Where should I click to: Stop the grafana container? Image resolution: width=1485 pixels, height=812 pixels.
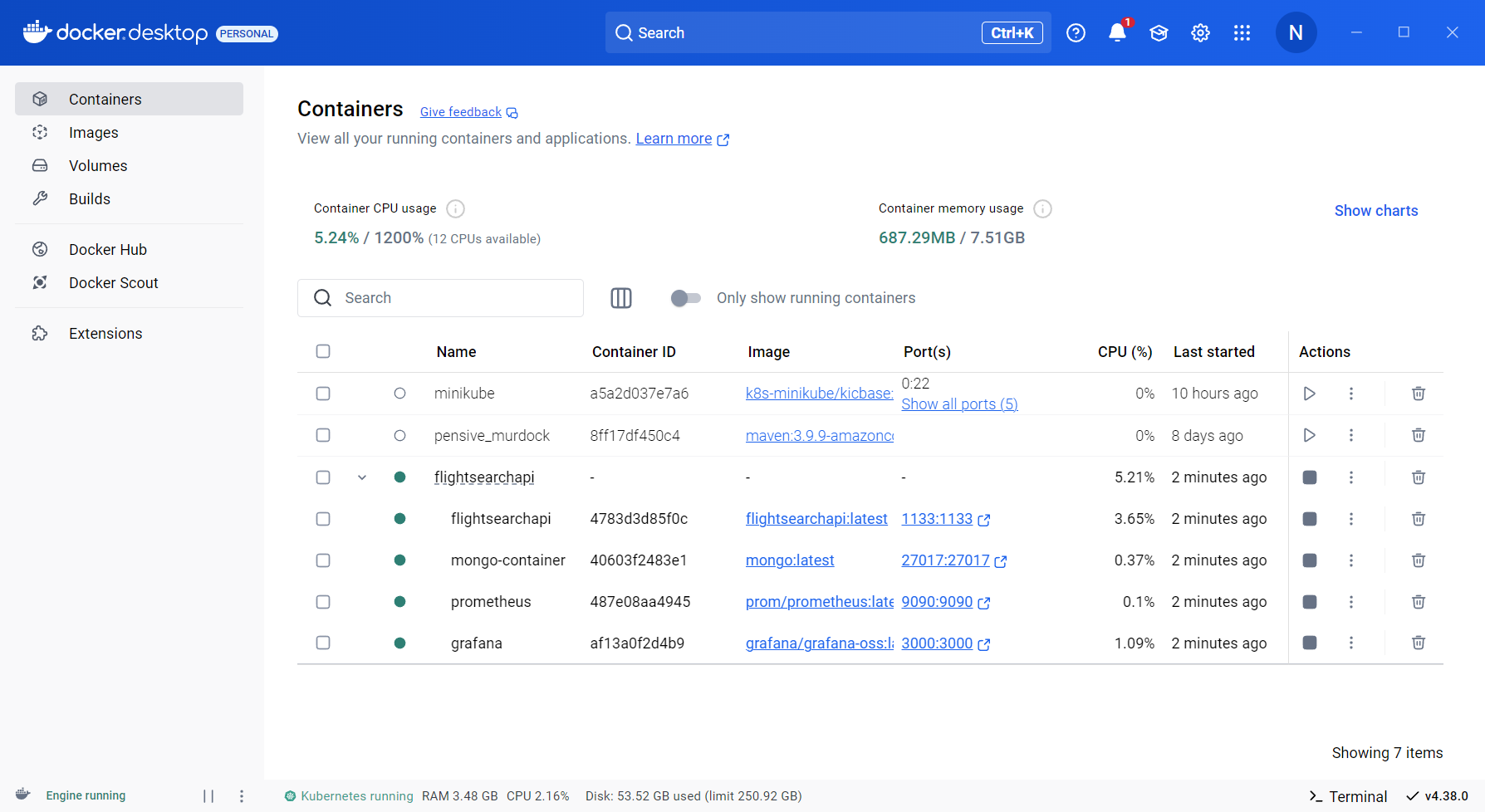[1310, 643]
